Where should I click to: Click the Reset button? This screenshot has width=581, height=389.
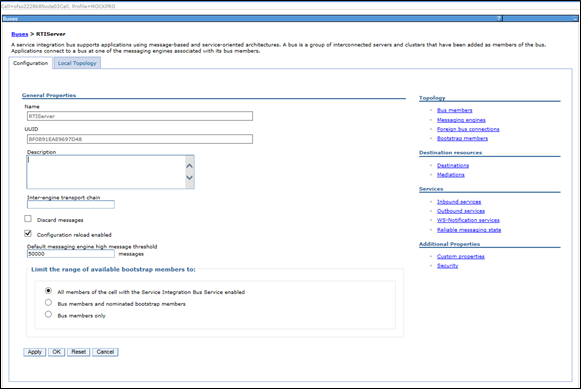point(79,352)
